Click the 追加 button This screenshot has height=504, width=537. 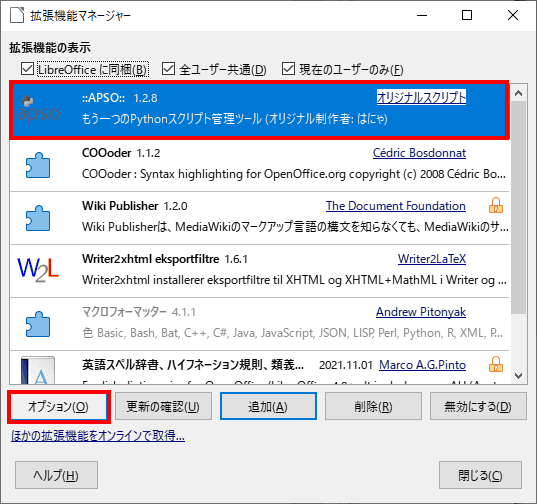tap(268, 406)
